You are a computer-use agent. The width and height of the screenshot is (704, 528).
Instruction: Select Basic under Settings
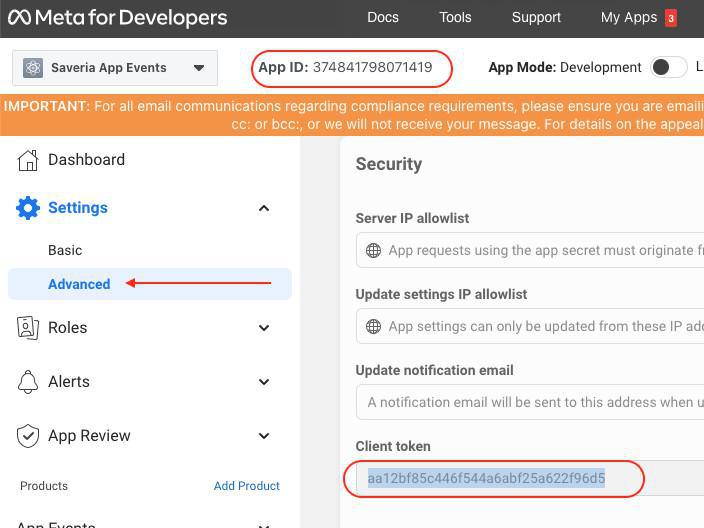pyautogui.click(x=65, y=250)
